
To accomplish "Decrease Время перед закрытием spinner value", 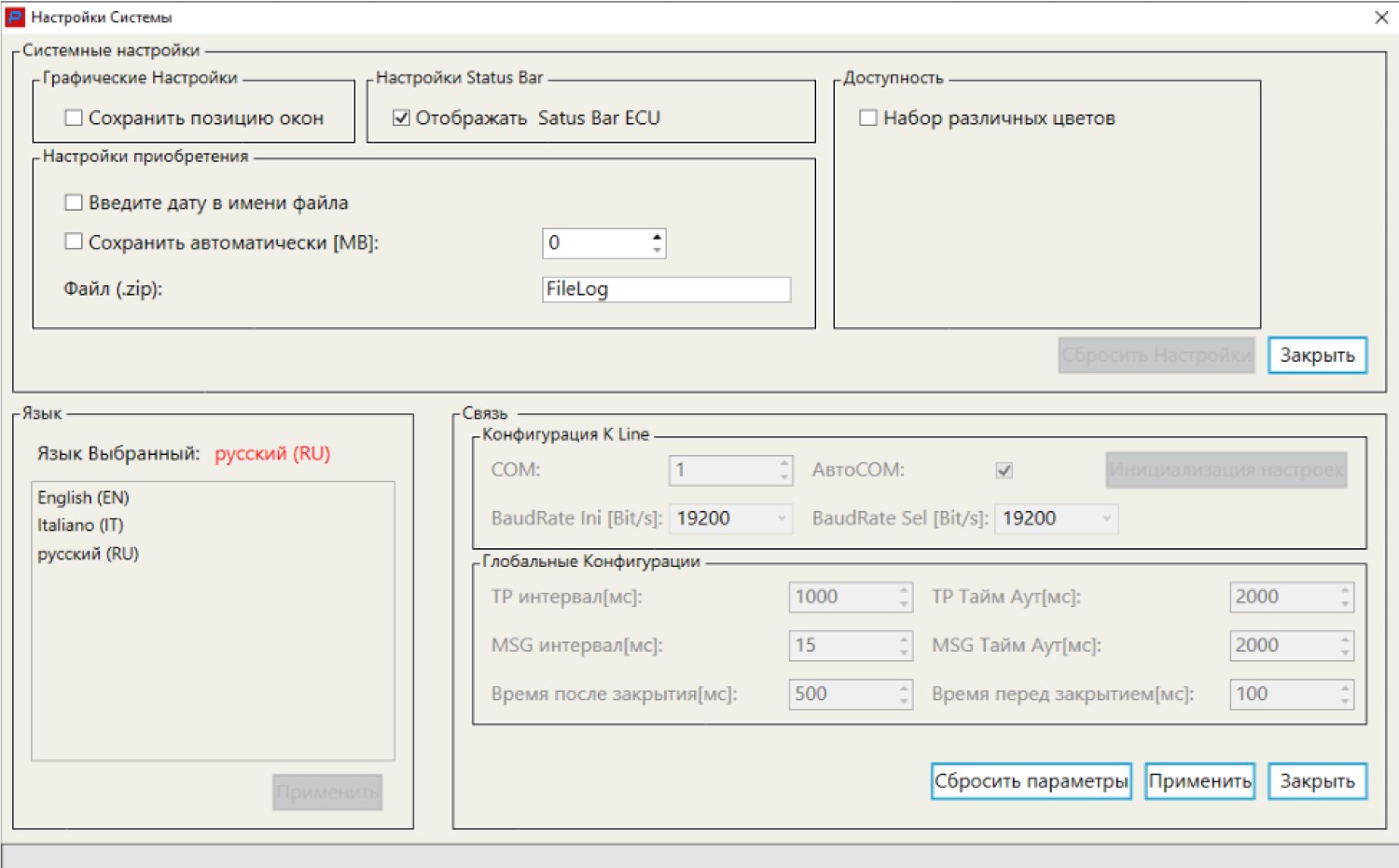I will tap(1345, 700).
